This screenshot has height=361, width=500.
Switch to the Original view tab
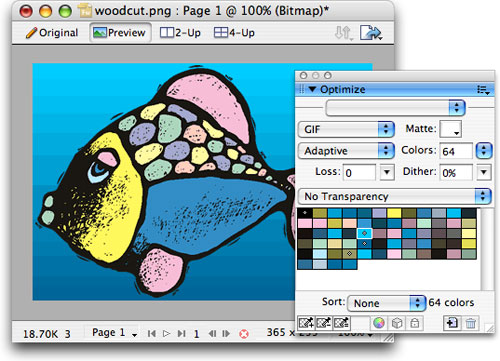coord(52,33)
